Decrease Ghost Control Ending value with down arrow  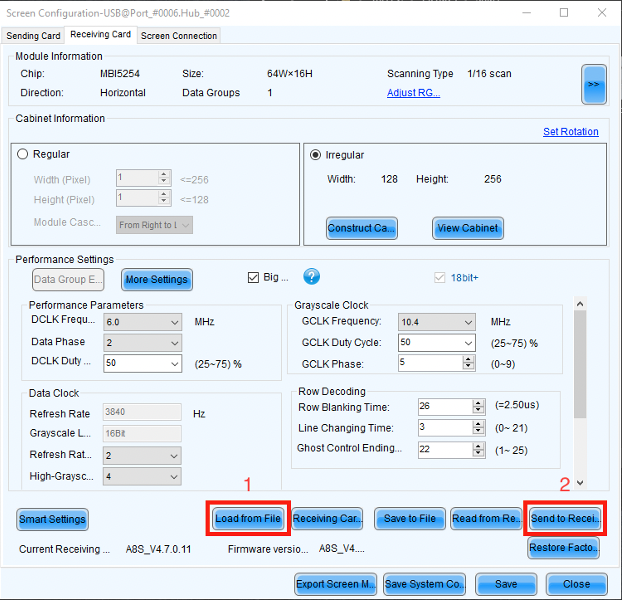[x=478, y=453]
